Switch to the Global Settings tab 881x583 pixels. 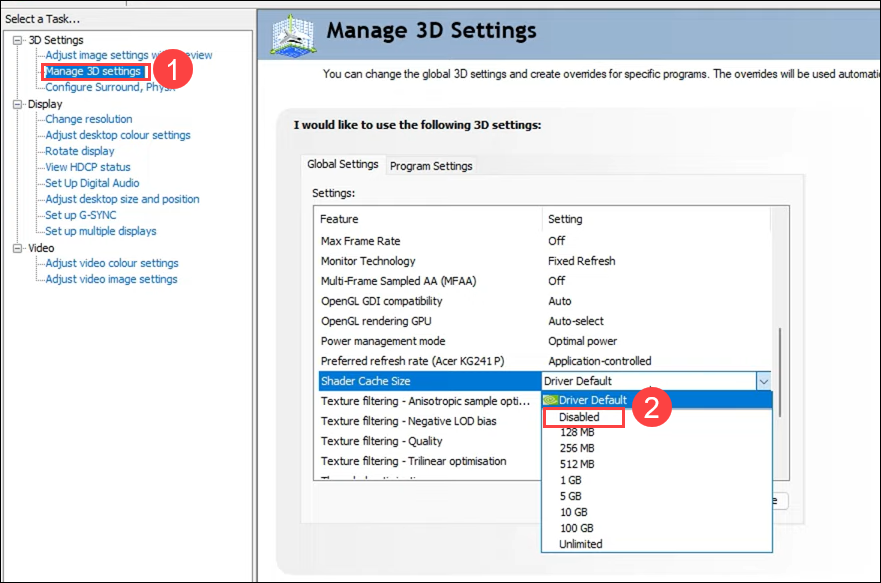tap(343, 165)
